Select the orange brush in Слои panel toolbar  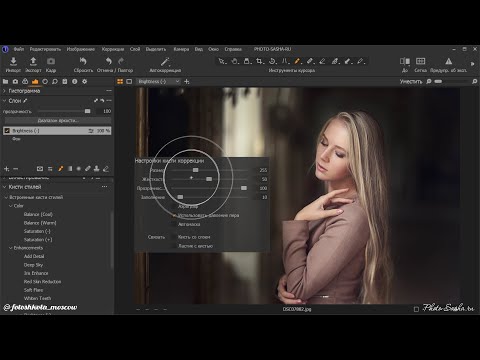point(60,169)
